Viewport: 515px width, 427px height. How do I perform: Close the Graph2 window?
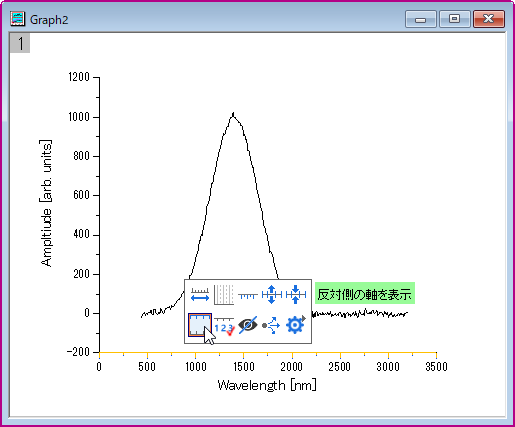click(x=489, y=19)
